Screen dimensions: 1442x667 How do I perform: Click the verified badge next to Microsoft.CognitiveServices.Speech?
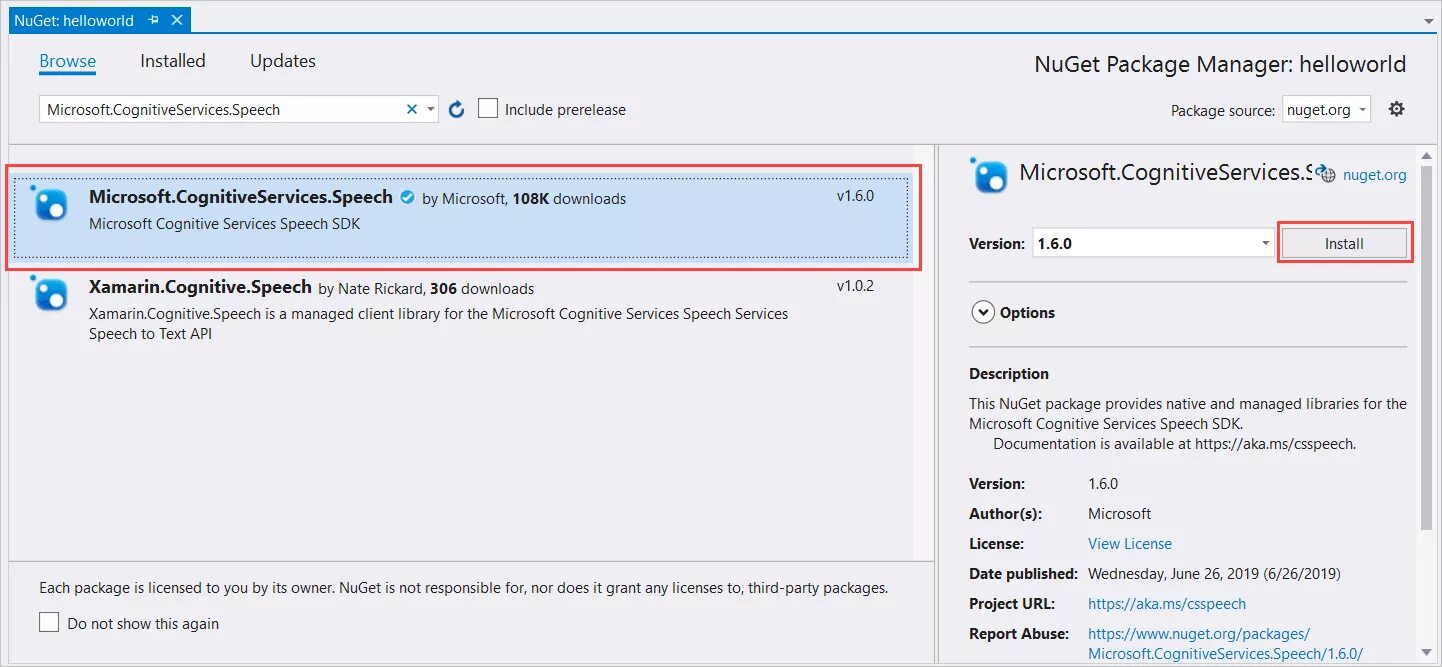(x=407, y=198)
